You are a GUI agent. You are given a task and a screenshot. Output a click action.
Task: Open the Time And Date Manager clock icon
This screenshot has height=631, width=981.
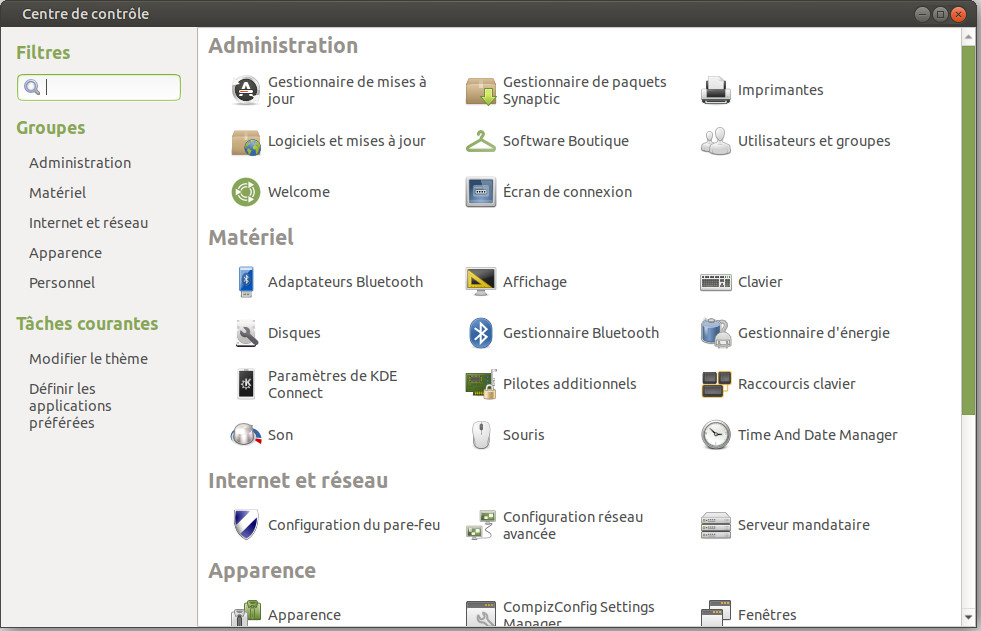coord(716,435)
